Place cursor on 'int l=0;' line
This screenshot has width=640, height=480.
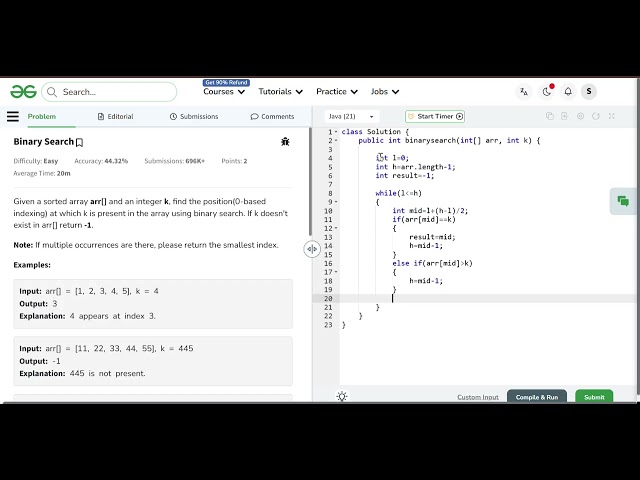(392, 158)
